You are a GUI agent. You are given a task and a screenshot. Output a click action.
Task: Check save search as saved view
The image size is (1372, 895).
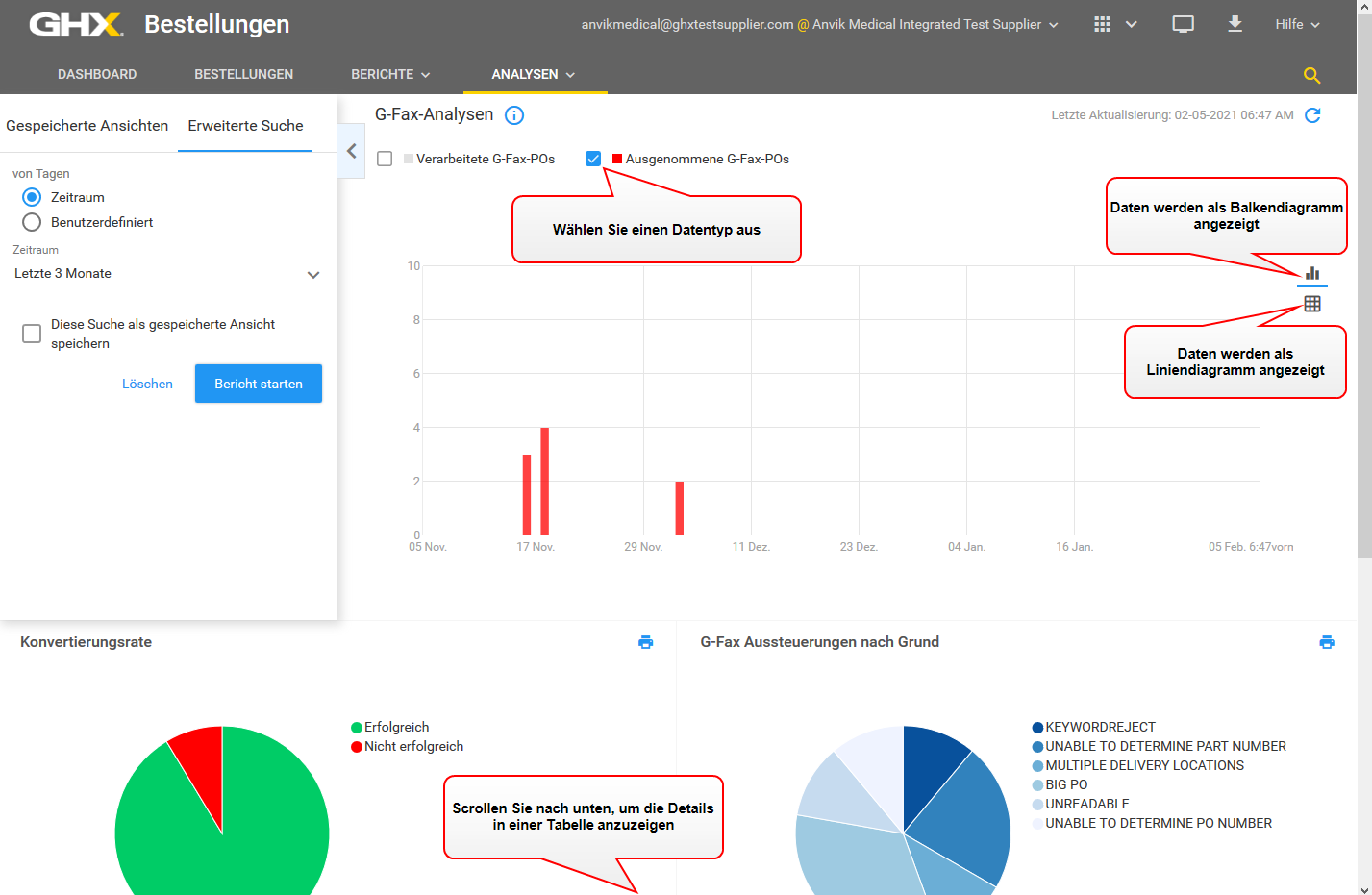coord(32,334)
